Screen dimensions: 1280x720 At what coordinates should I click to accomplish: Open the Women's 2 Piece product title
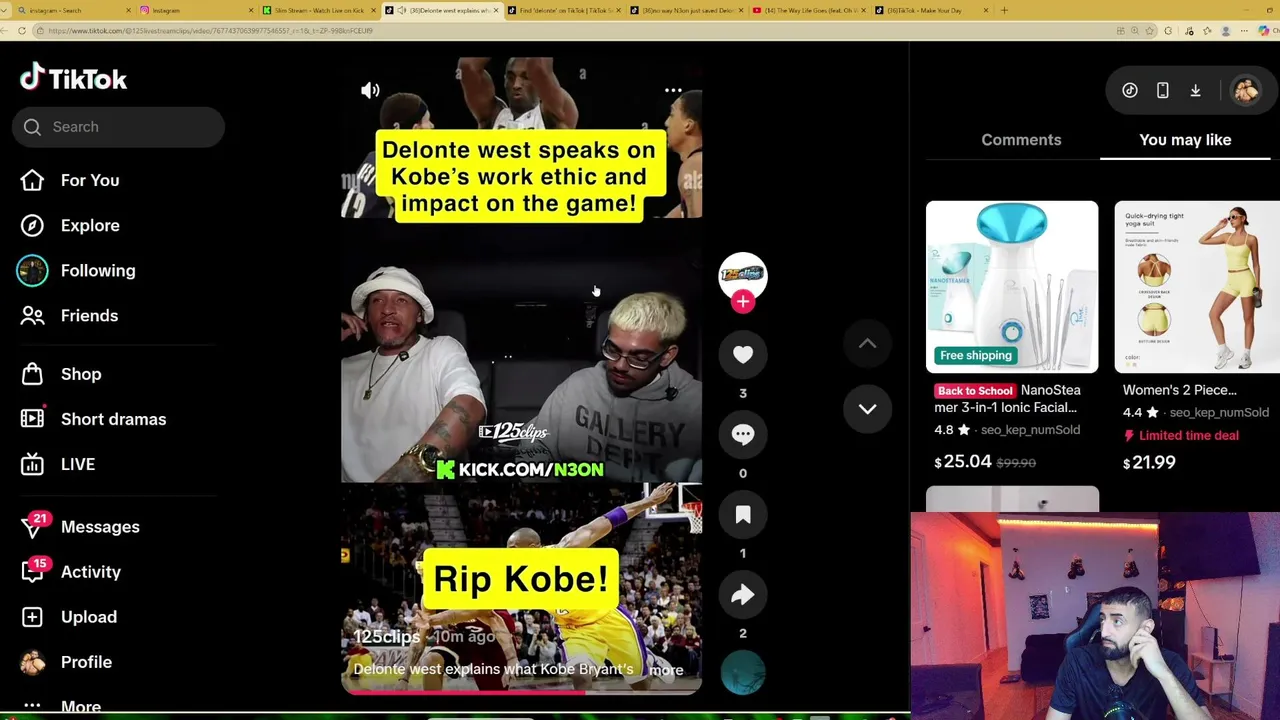1180,390
